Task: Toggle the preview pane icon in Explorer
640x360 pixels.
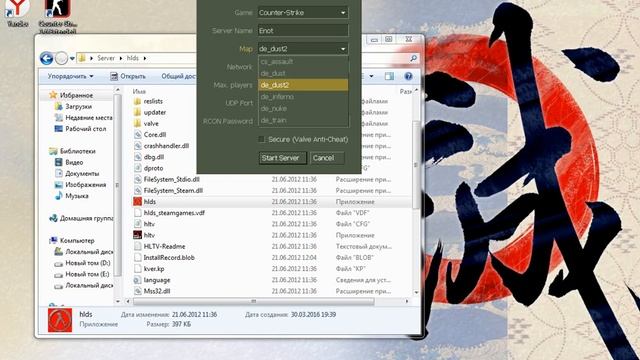Action: (x=389, y=76)
